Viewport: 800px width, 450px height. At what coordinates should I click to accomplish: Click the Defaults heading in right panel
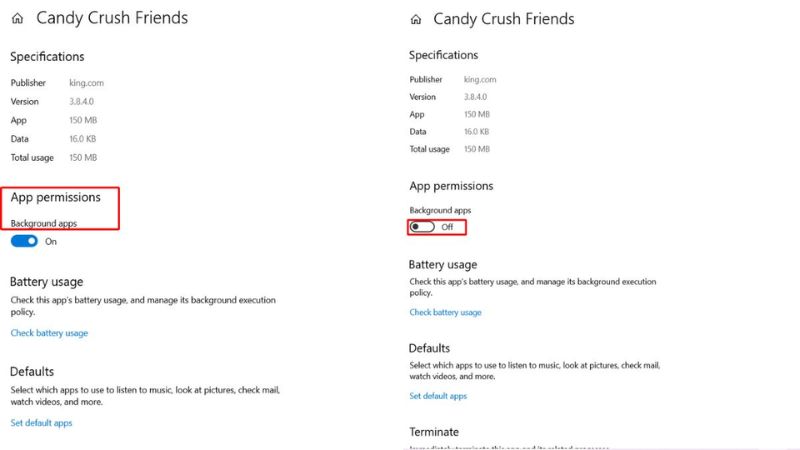430,348
